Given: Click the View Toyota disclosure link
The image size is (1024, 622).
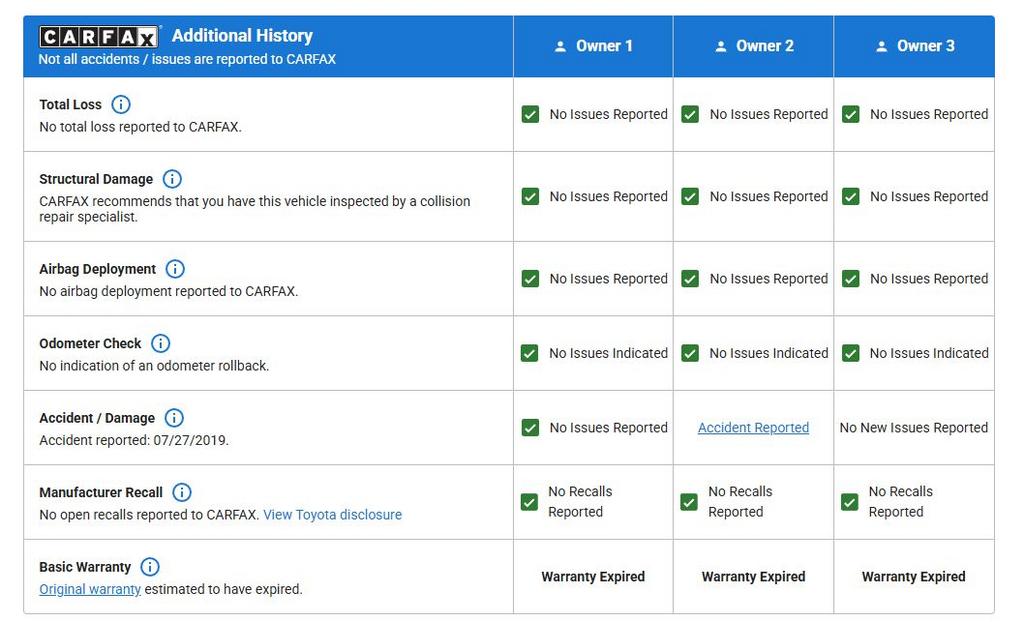Looking at the screenshot, I should click(x=332, y=515).
